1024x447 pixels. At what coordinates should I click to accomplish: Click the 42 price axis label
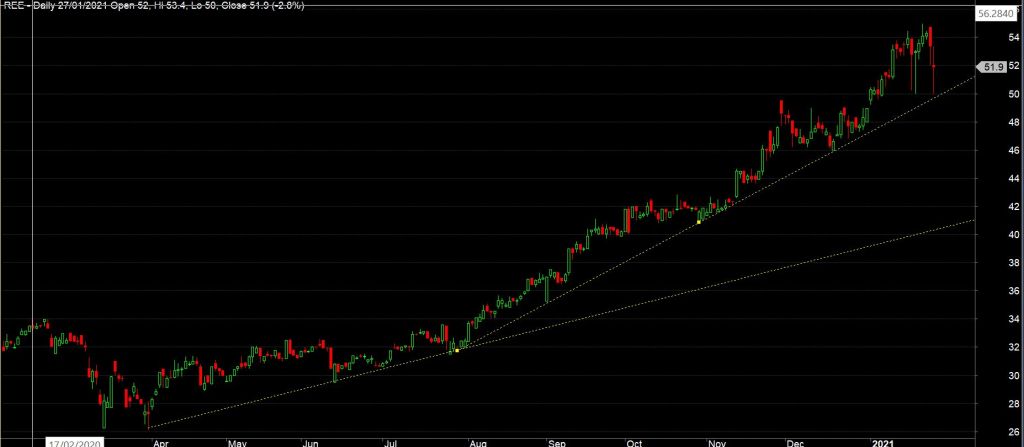click(x=1014, y=207)
